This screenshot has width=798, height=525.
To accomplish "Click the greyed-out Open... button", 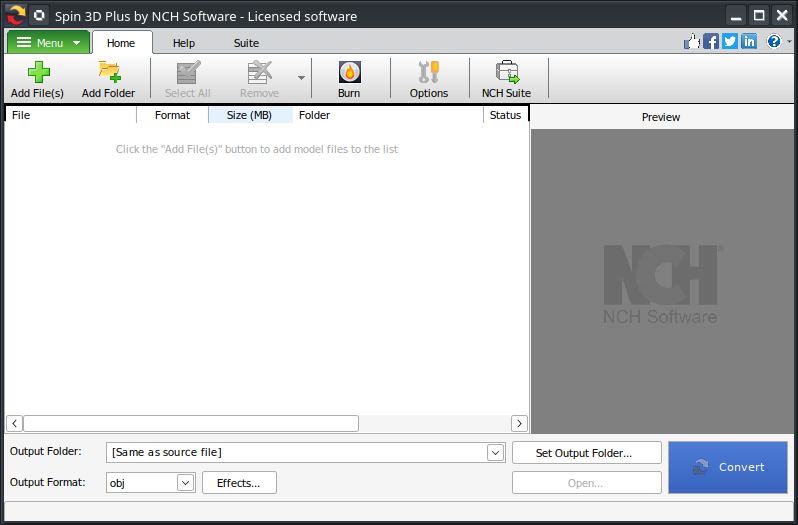I will [x=587, y=483].
